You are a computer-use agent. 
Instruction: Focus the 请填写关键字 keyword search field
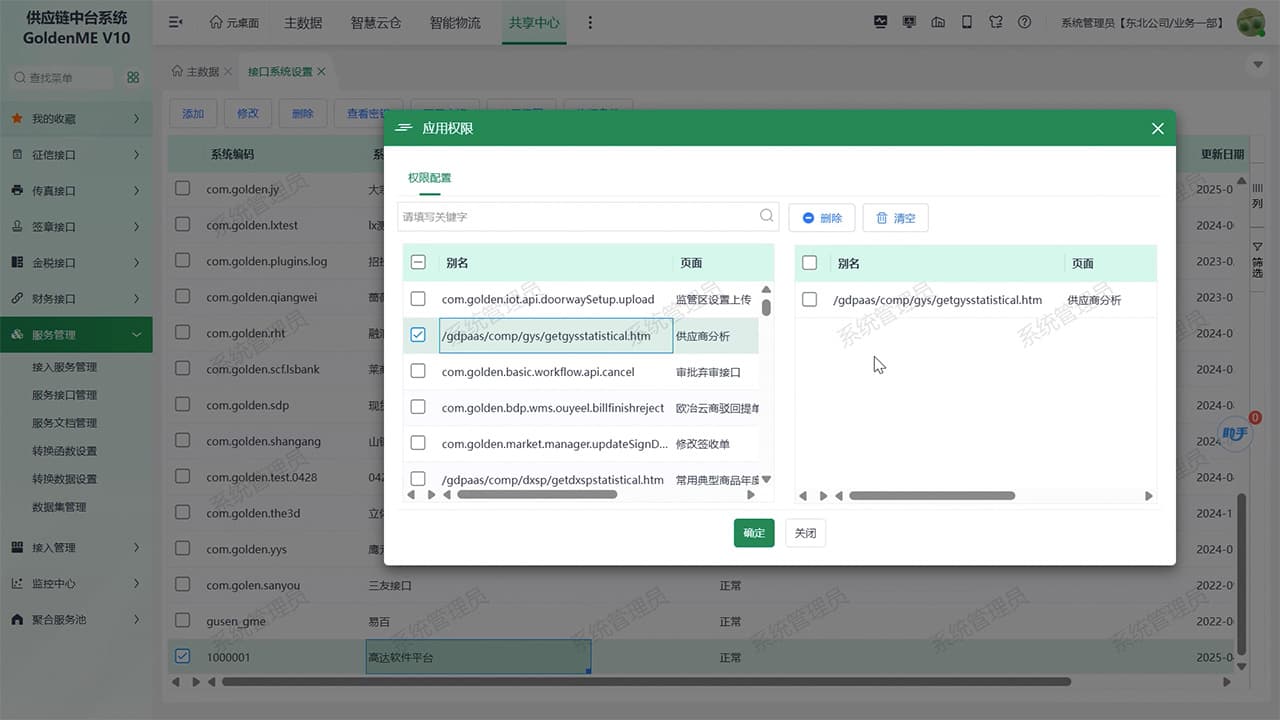point(578,216)
